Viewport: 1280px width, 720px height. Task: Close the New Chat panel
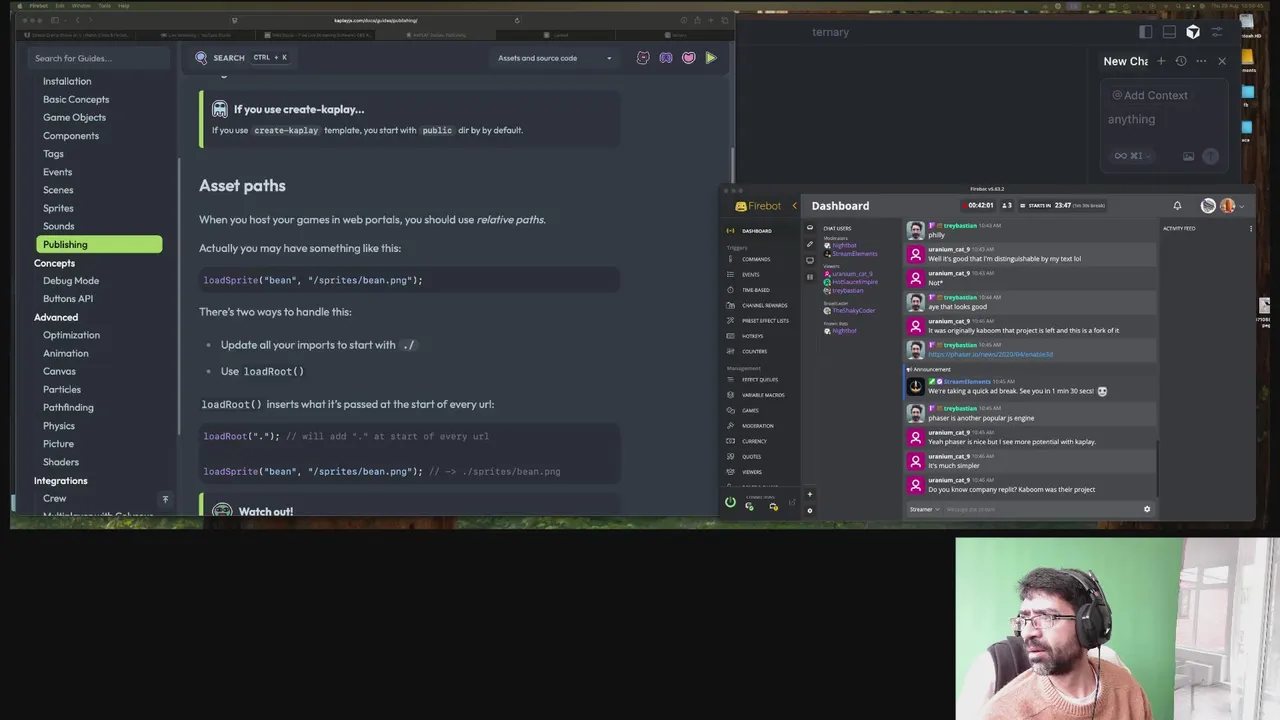[1222, 61]
